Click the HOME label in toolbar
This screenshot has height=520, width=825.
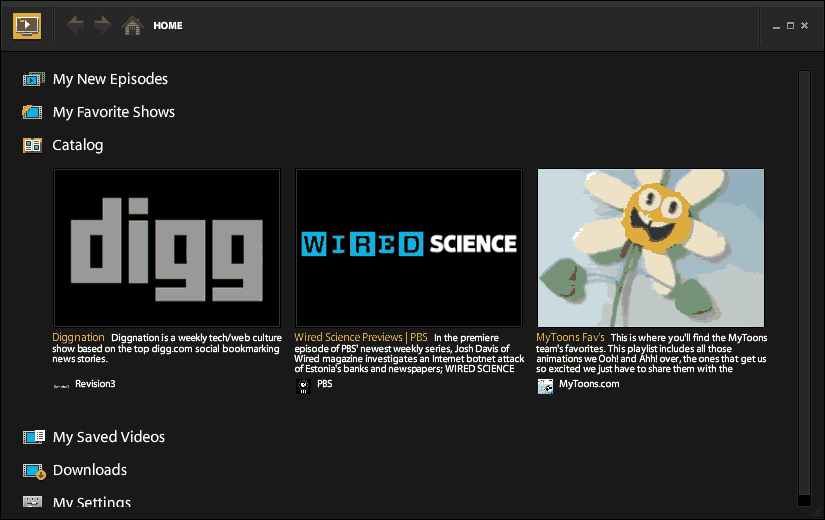click(168, 25)
